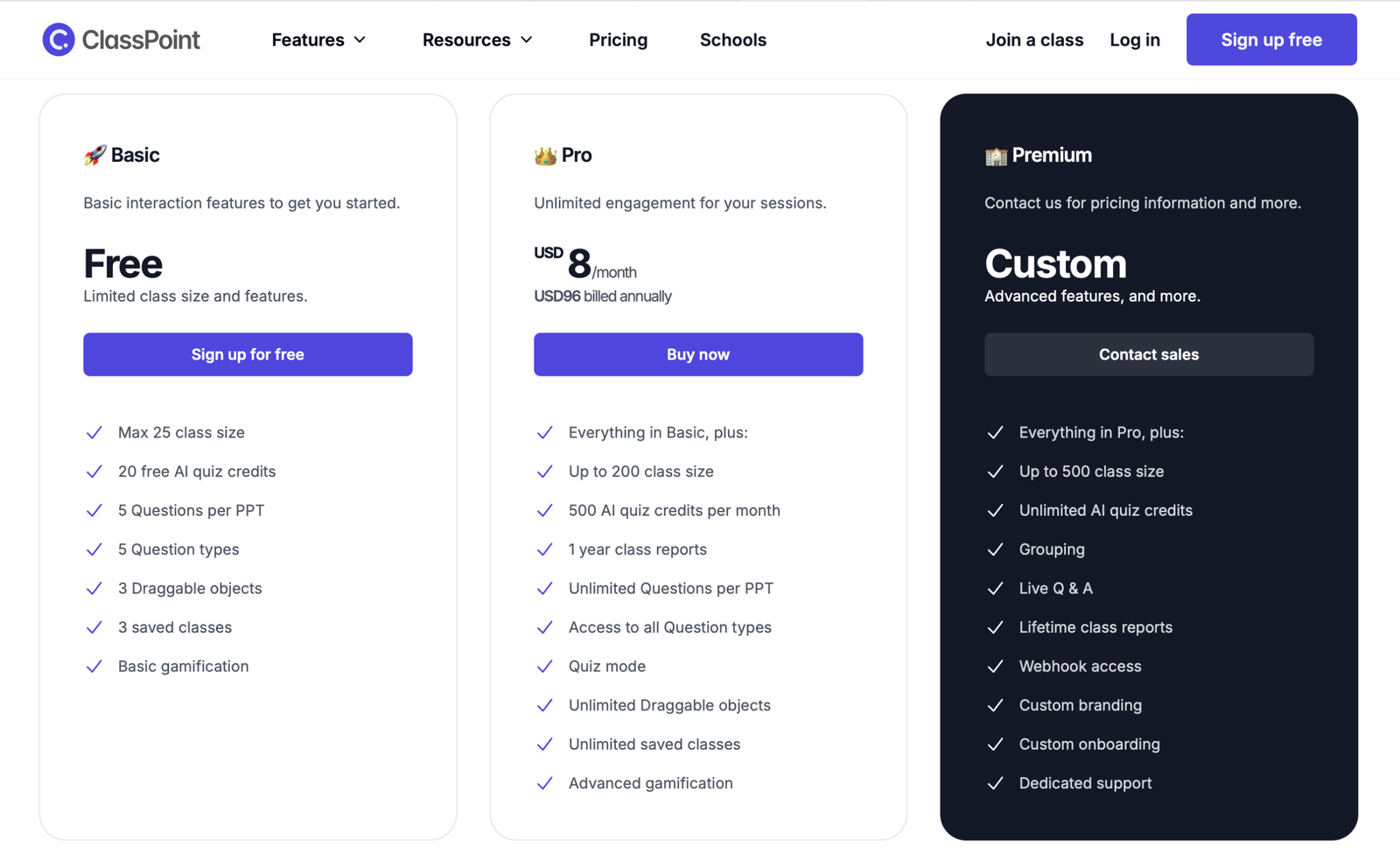Click the Buy now button
This screenshot has height=860, width=1400.
(698, 354)
